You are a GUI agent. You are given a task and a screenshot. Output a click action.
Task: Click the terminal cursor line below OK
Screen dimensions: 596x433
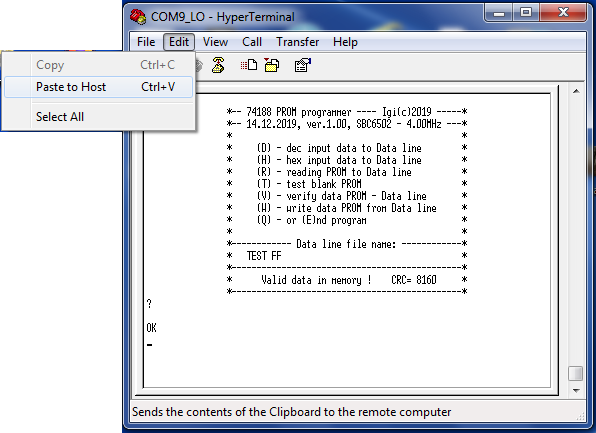pyautogui.click(x=150, y=345)
